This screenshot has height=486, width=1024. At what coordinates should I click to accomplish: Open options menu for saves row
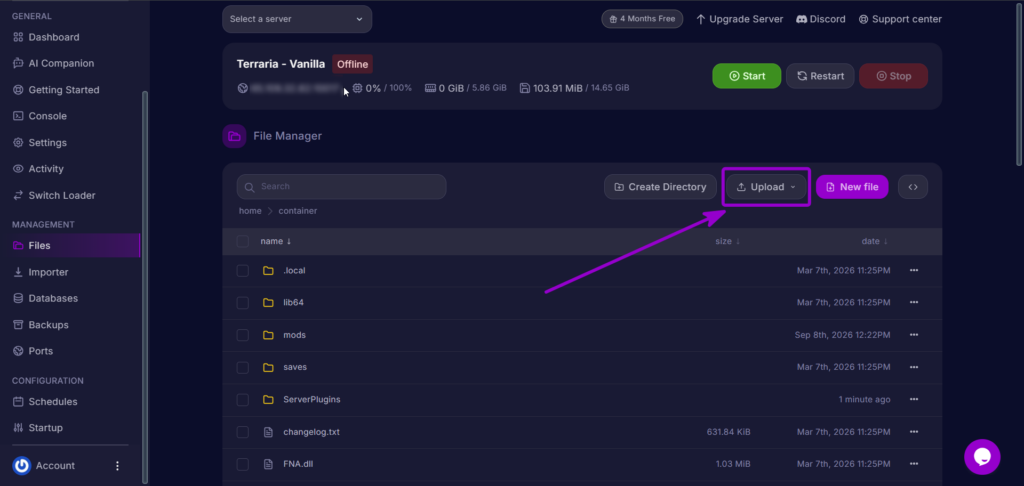click(914, 367)
